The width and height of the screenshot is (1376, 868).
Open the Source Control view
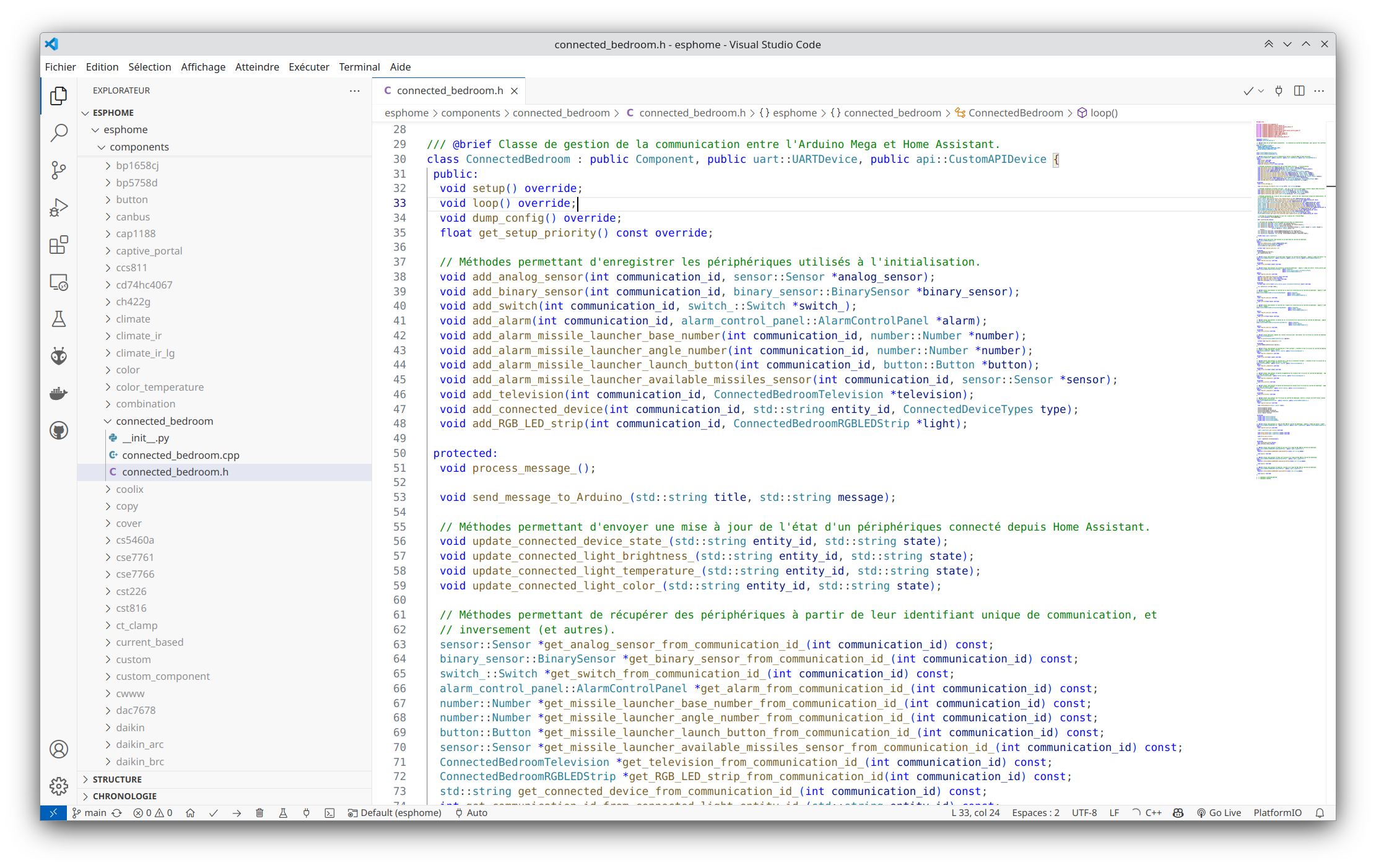pos(59,170)
